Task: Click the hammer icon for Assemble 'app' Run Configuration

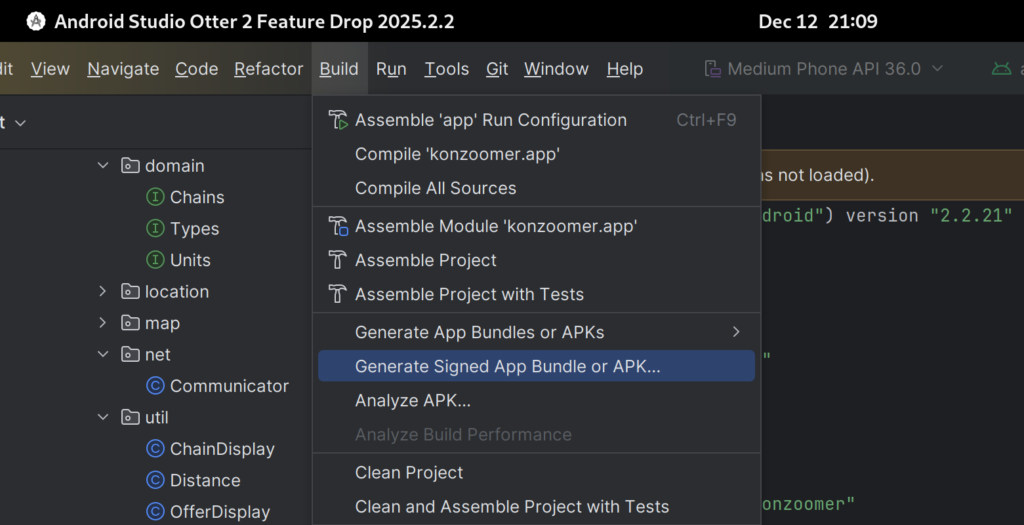Action: [x=338, y=120]
